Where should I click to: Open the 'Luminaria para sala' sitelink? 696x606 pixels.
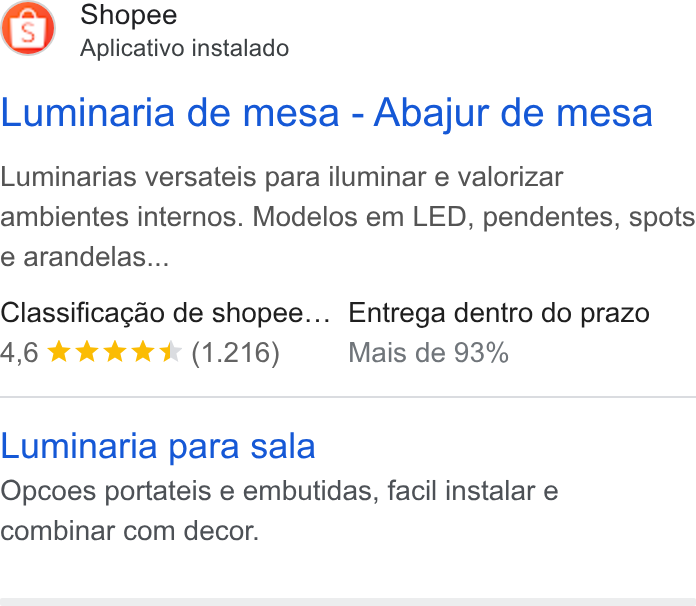pos(158,446)
